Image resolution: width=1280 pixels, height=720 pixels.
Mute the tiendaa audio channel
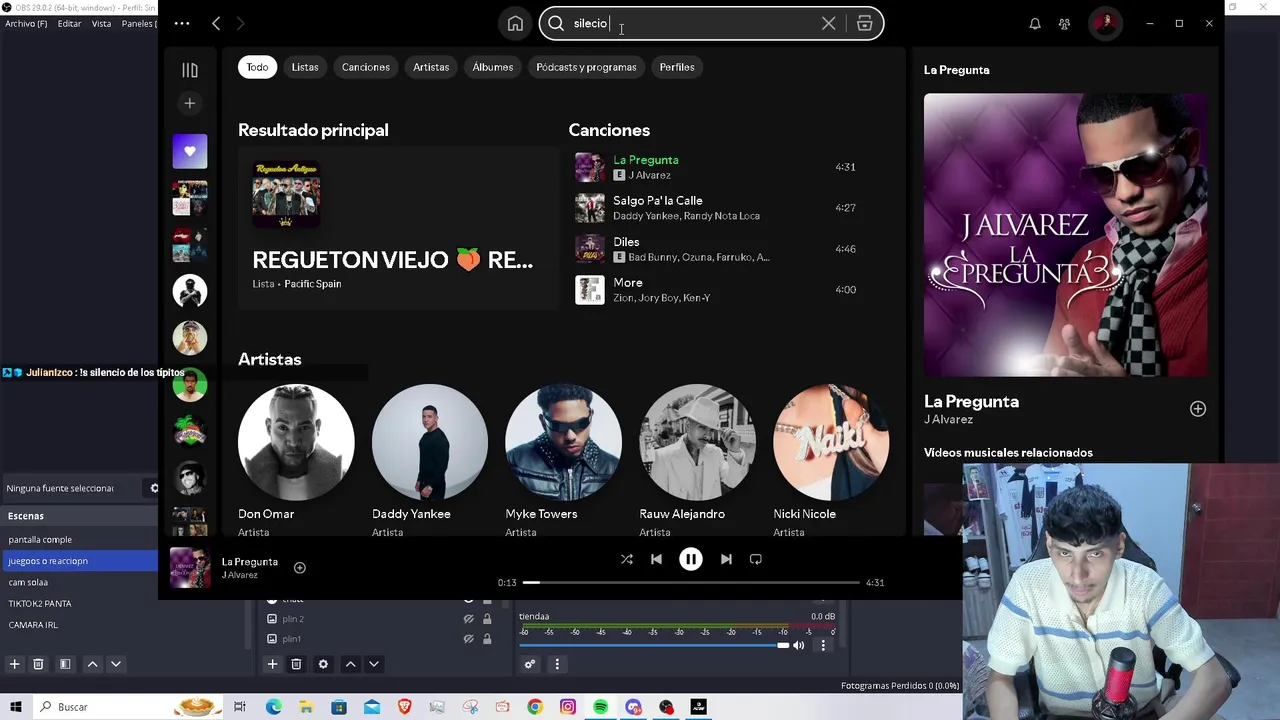click(x=799, y=646)
